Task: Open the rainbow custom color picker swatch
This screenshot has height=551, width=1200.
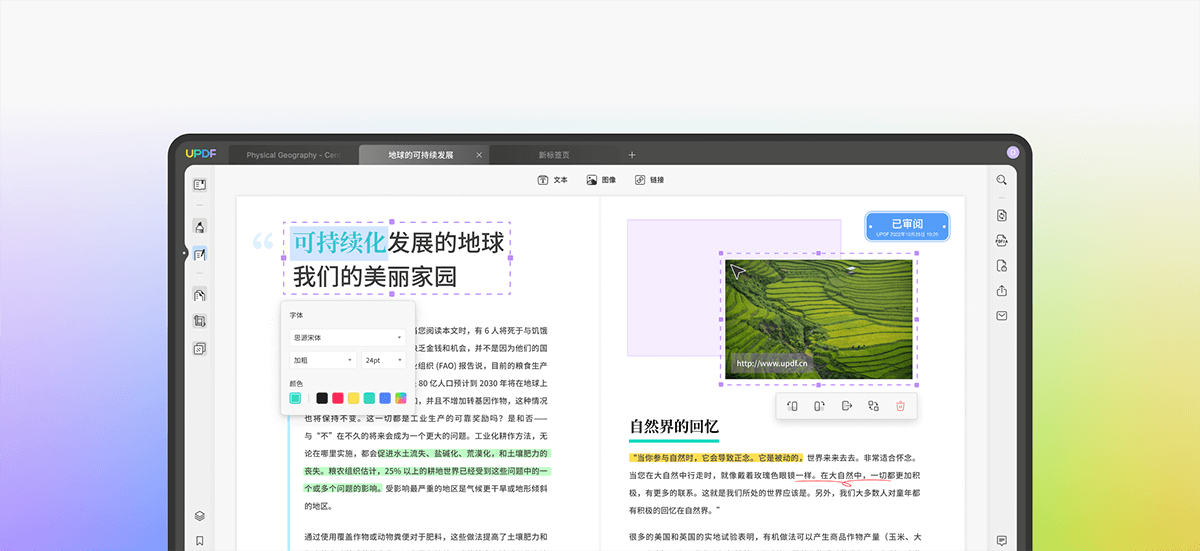Action: pos(401,398)
